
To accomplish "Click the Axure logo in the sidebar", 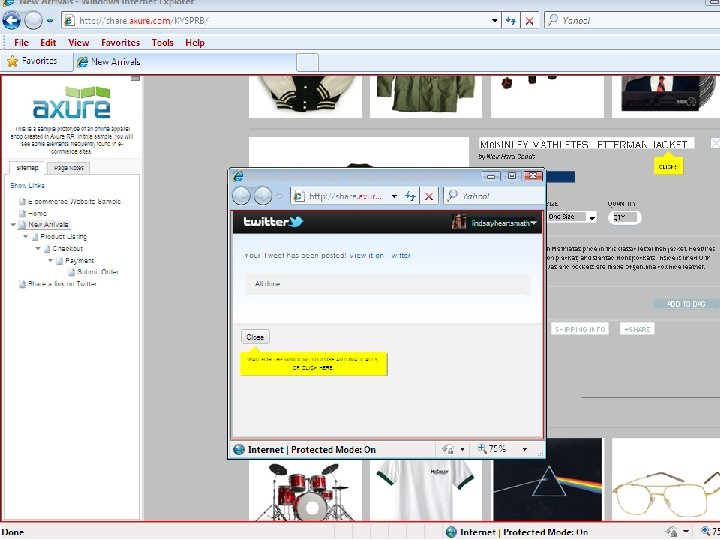I will click(72, 103).
